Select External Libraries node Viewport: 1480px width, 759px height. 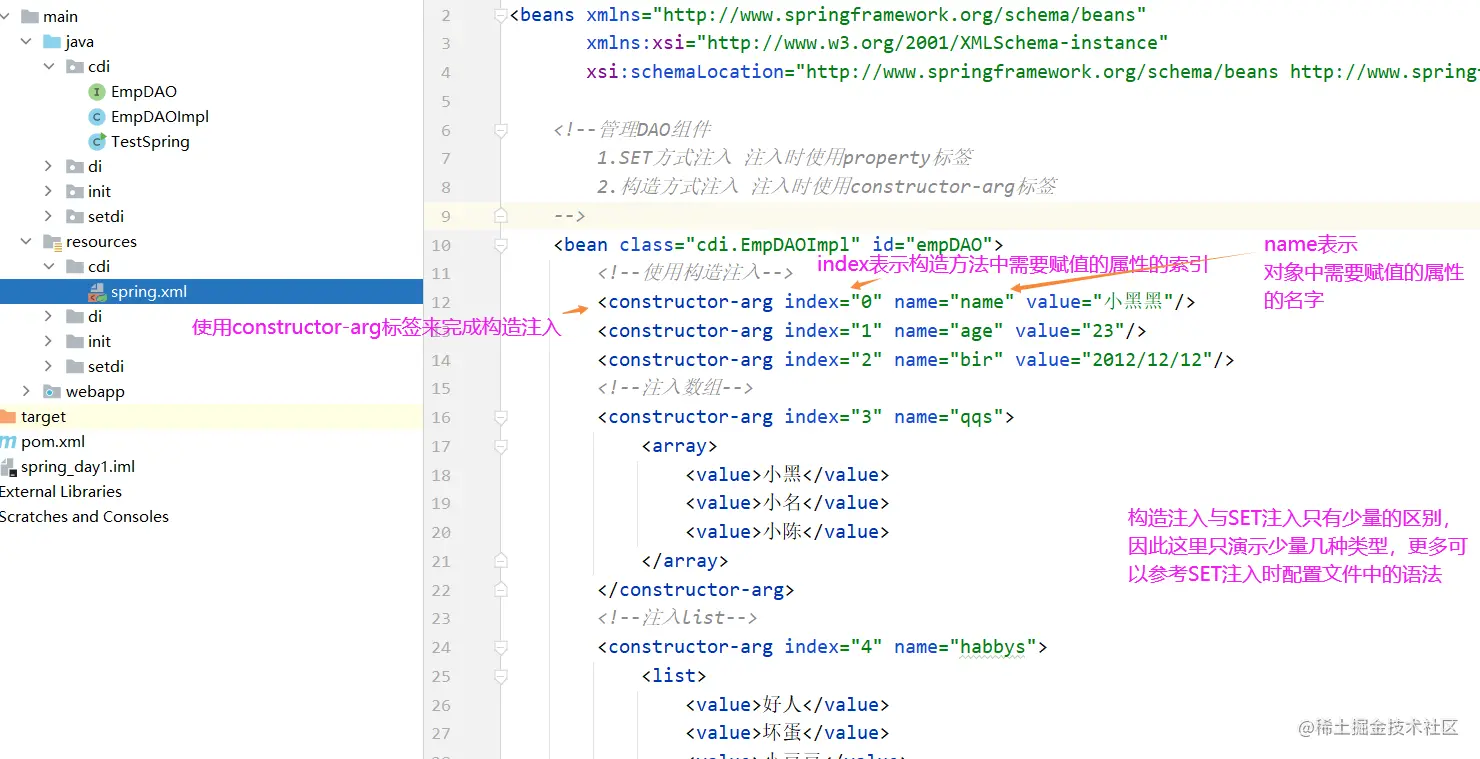click(x=61, y=492)
